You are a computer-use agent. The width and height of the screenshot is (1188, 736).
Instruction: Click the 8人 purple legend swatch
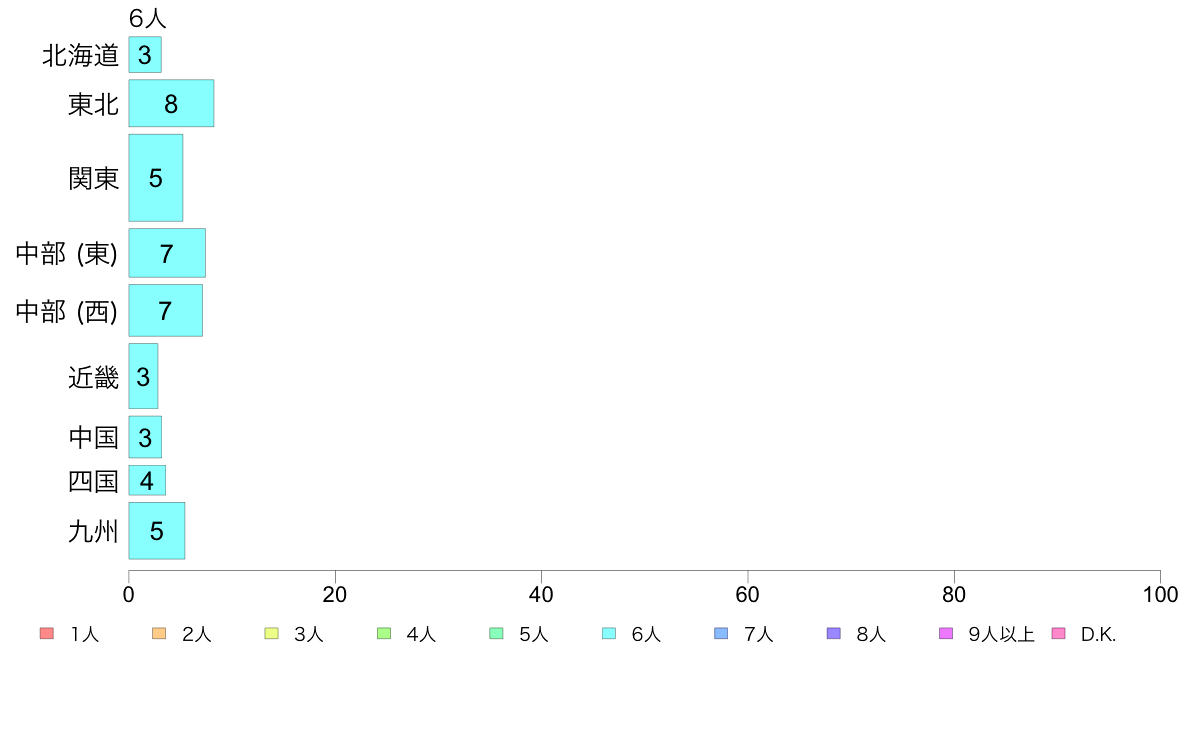pyautogui.click(x=833, y=634)
